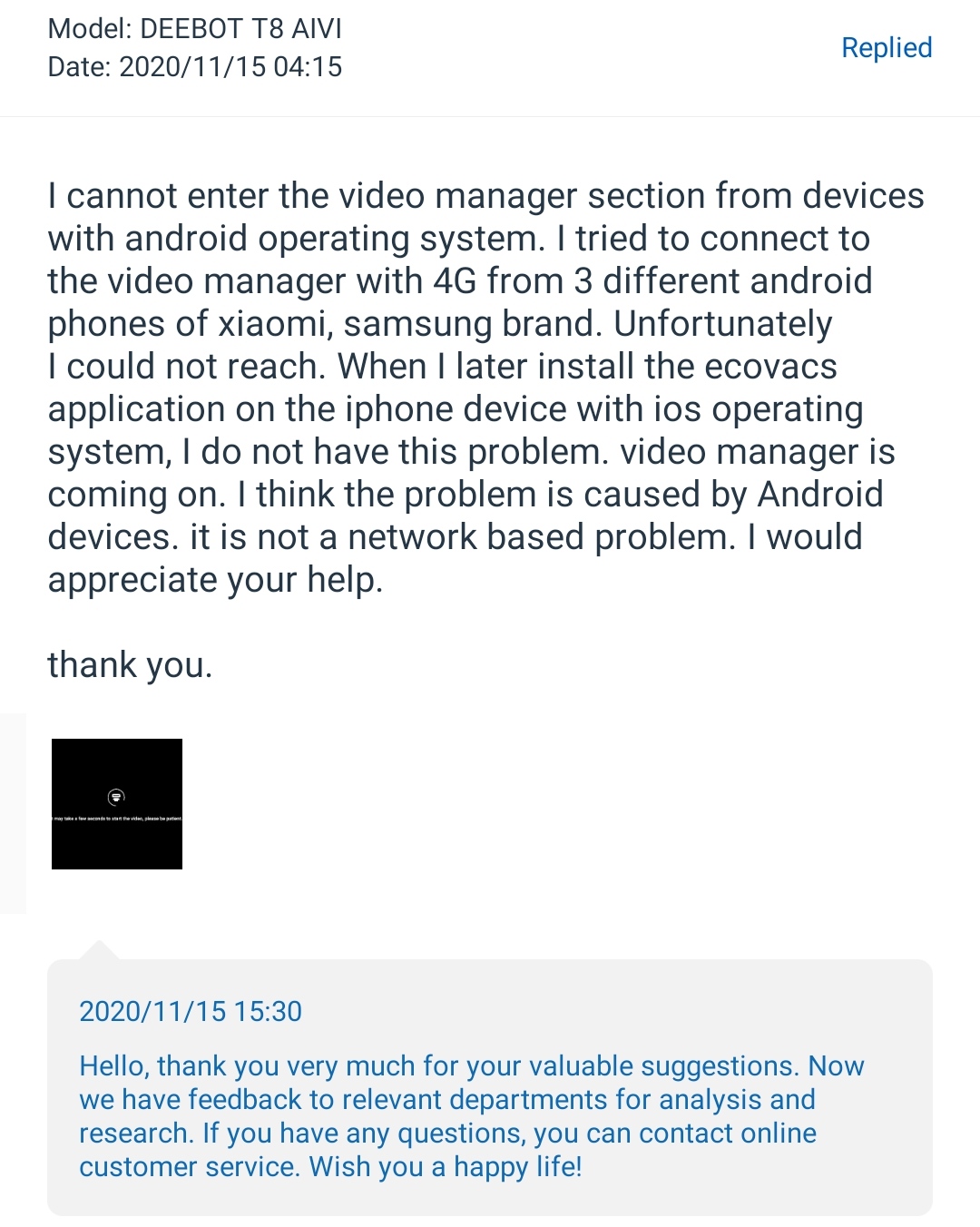Tap 'contact online' in the reply
This screenshot has height=1227, width=980.
click(x=728, y=1133)
